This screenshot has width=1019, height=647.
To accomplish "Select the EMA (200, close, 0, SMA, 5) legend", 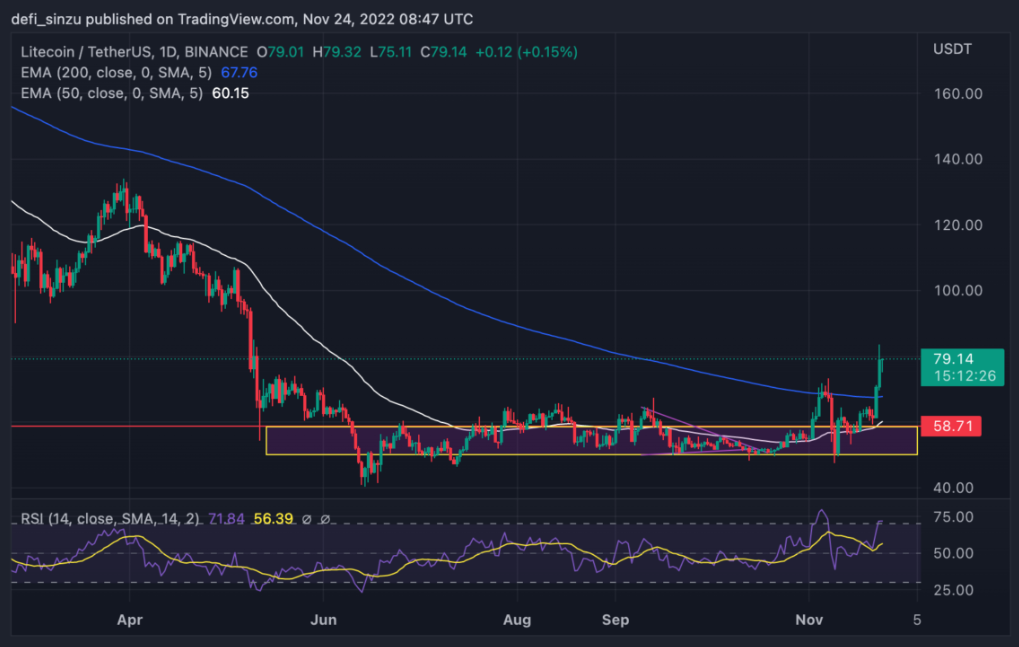I will point(116,73).
